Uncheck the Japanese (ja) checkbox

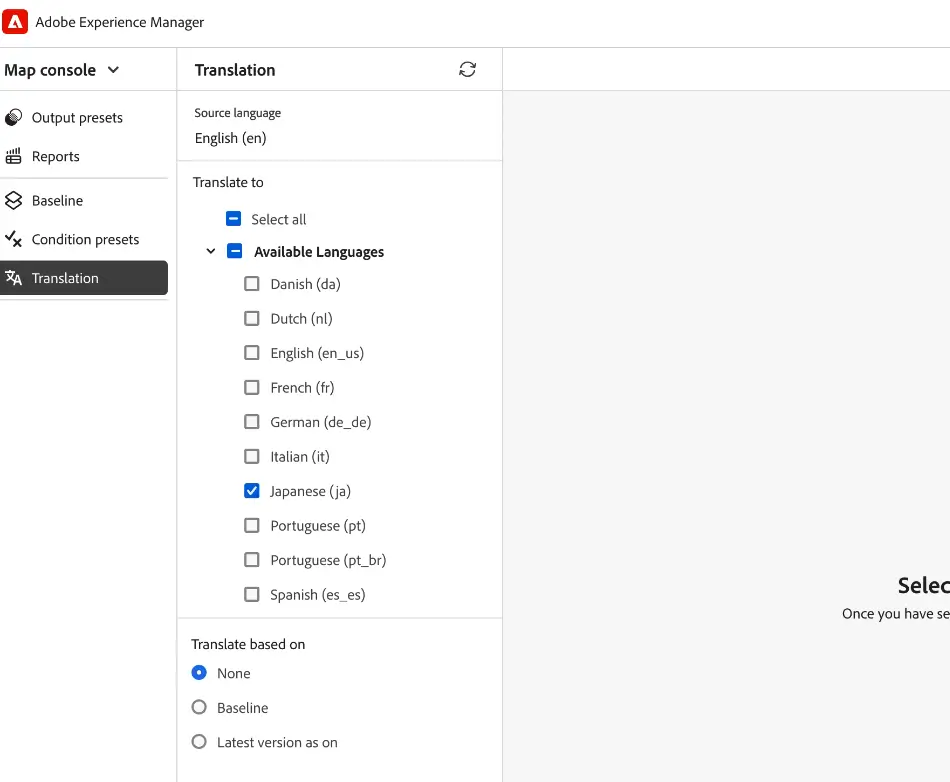pos(251,491)
